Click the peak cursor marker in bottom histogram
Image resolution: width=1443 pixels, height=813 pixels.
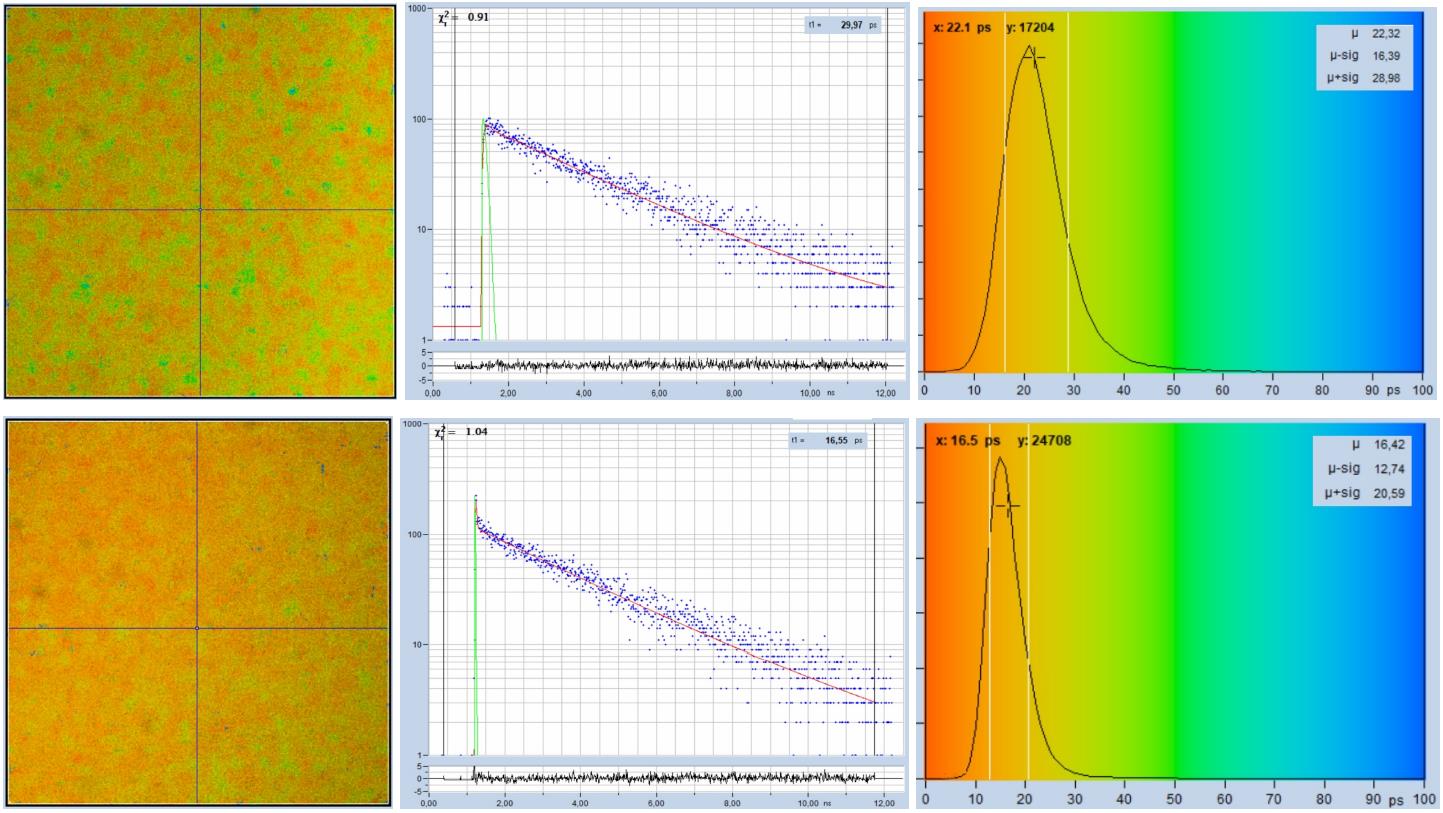(1007, 506)
